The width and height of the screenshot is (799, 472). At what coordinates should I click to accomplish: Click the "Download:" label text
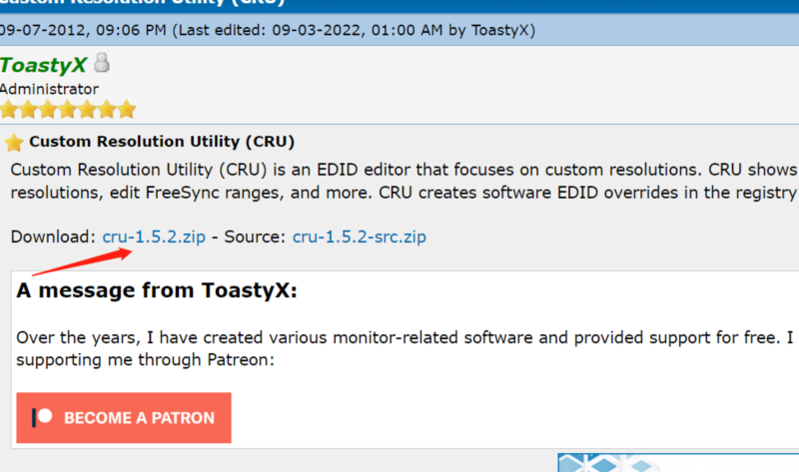coord(53,237)
